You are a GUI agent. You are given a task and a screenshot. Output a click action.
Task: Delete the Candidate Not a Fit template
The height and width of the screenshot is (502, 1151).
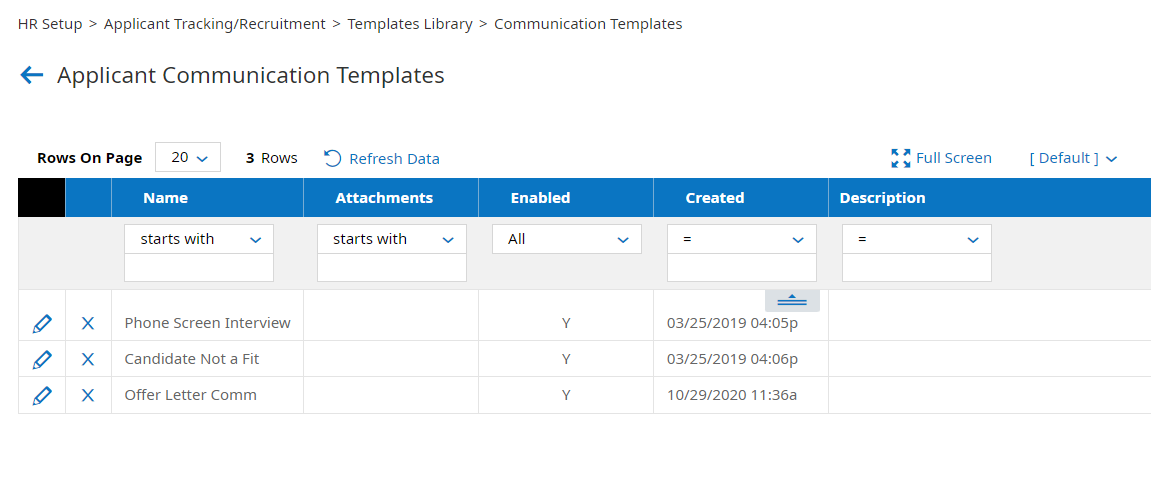tap(88, 359)
